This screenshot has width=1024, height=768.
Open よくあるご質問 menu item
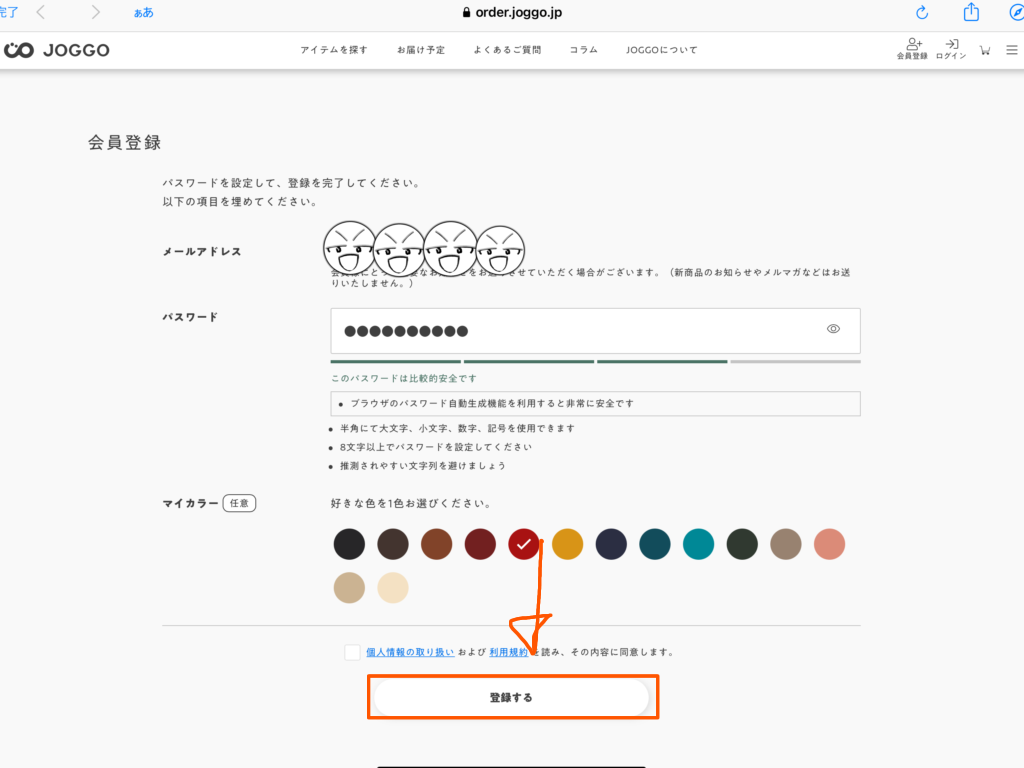(x=507, y=50)
